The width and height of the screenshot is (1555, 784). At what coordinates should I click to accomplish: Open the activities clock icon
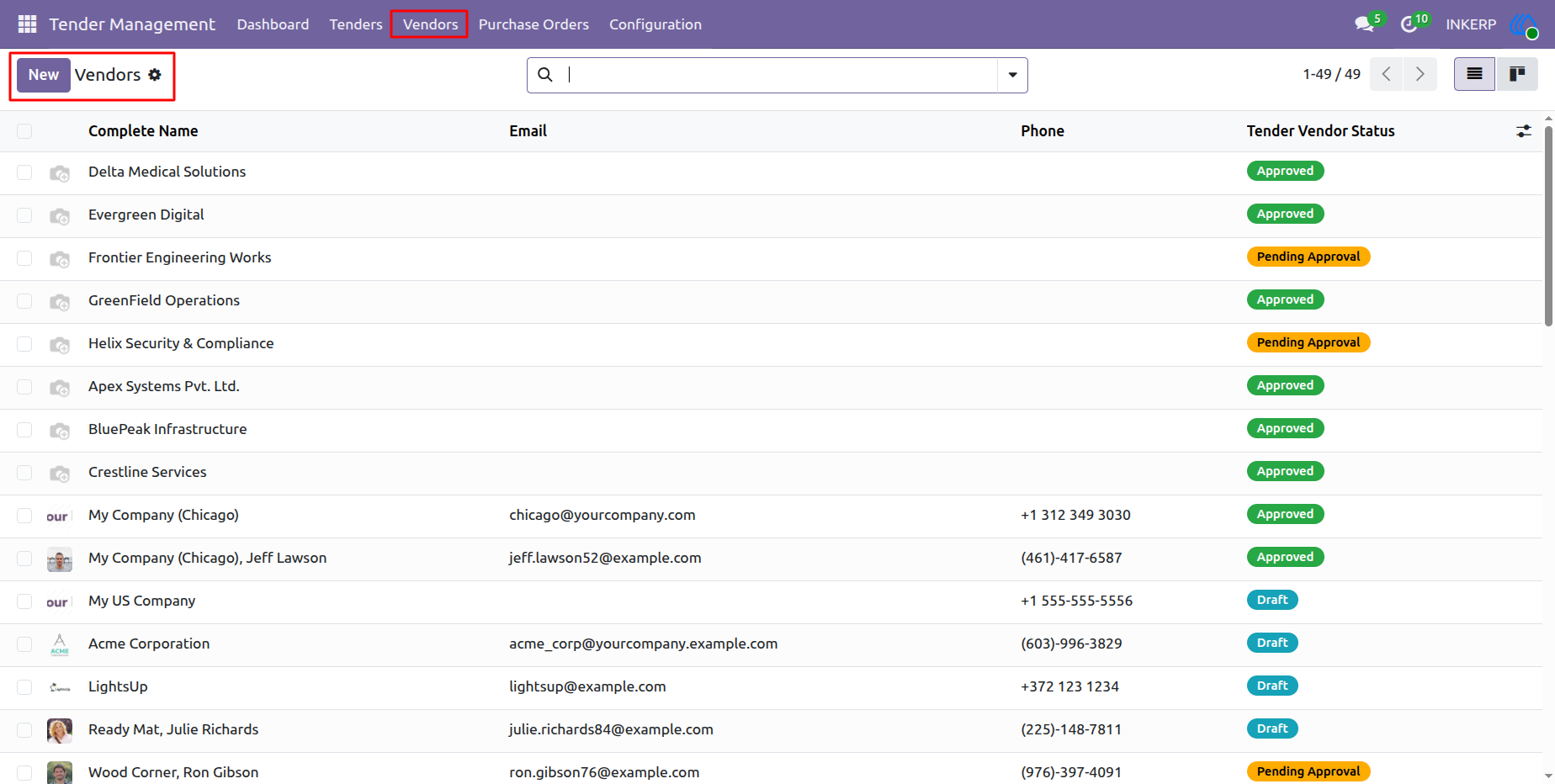tap(1409, 24)
